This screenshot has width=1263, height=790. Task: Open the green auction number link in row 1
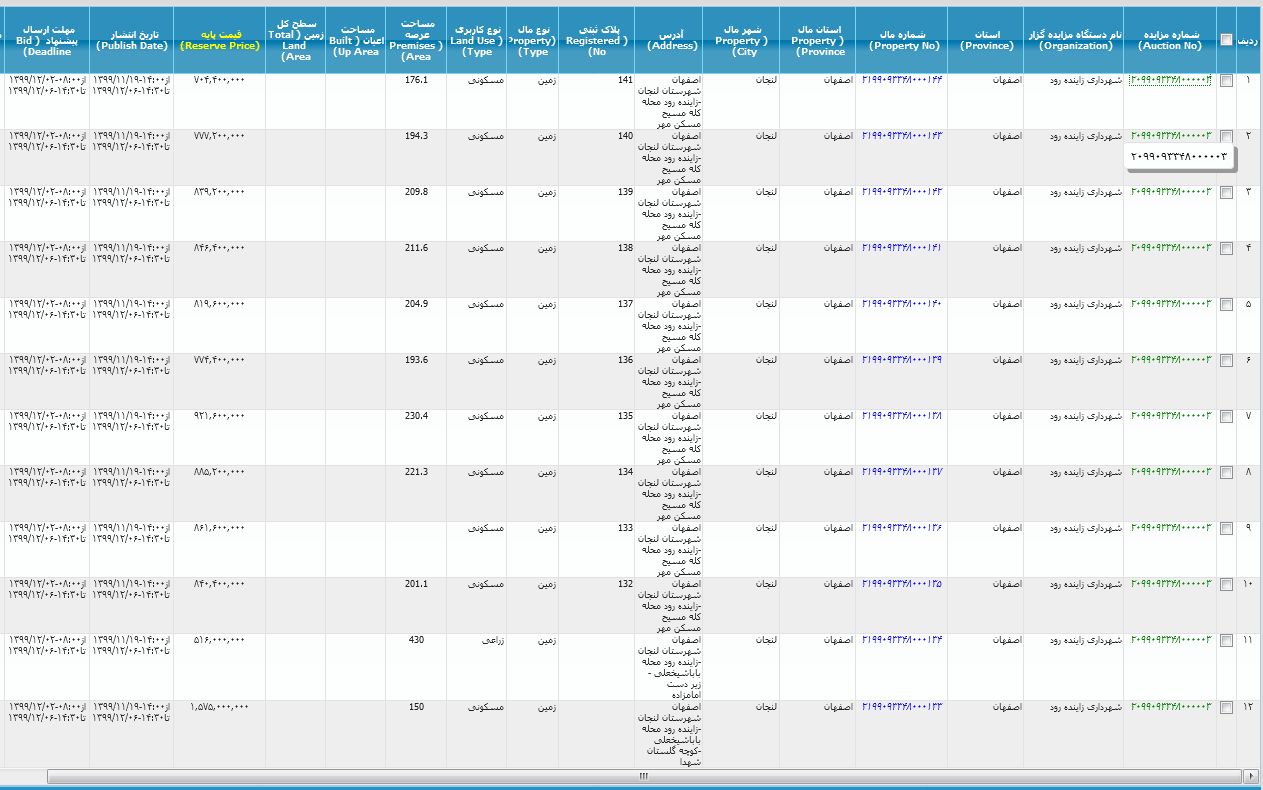(1170, 80)
